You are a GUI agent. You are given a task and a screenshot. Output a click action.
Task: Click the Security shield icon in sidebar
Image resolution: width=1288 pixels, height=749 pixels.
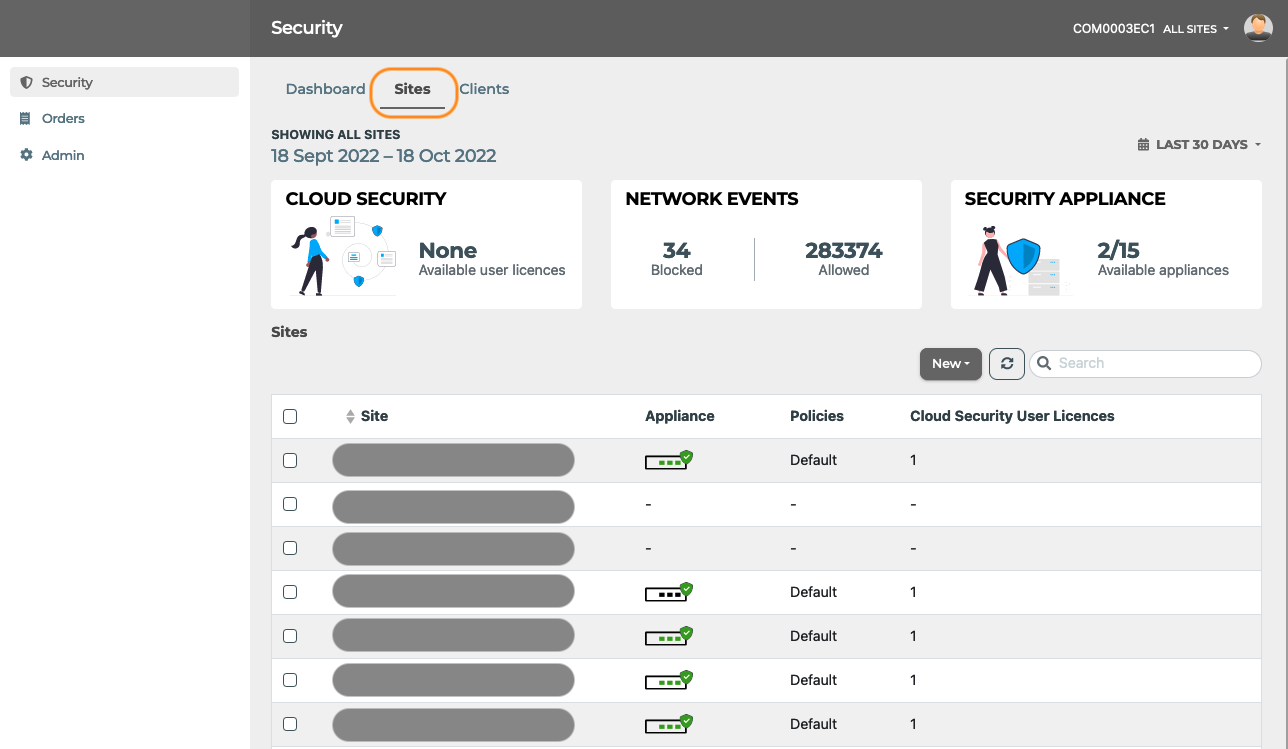coord(26,83)
